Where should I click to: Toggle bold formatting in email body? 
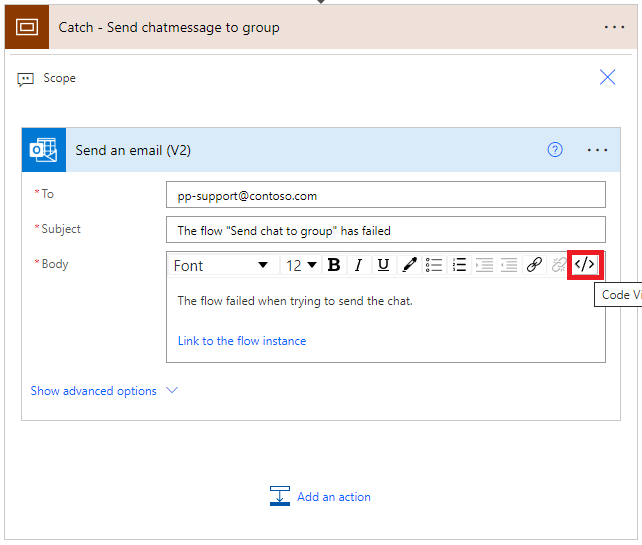click(334, 265)
